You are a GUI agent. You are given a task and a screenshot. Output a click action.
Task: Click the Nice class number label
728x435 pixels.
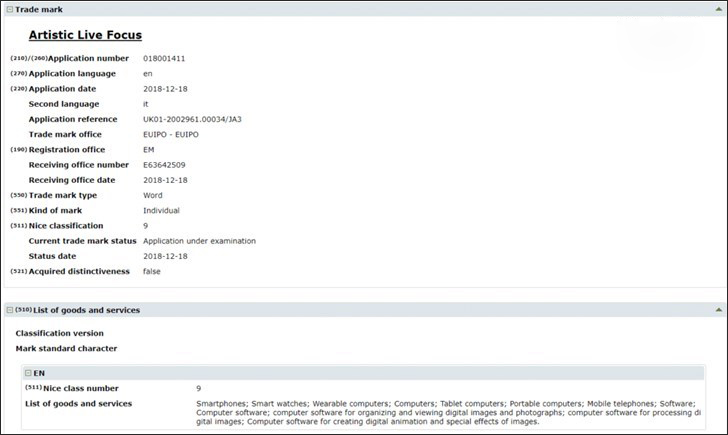point(81,389)
